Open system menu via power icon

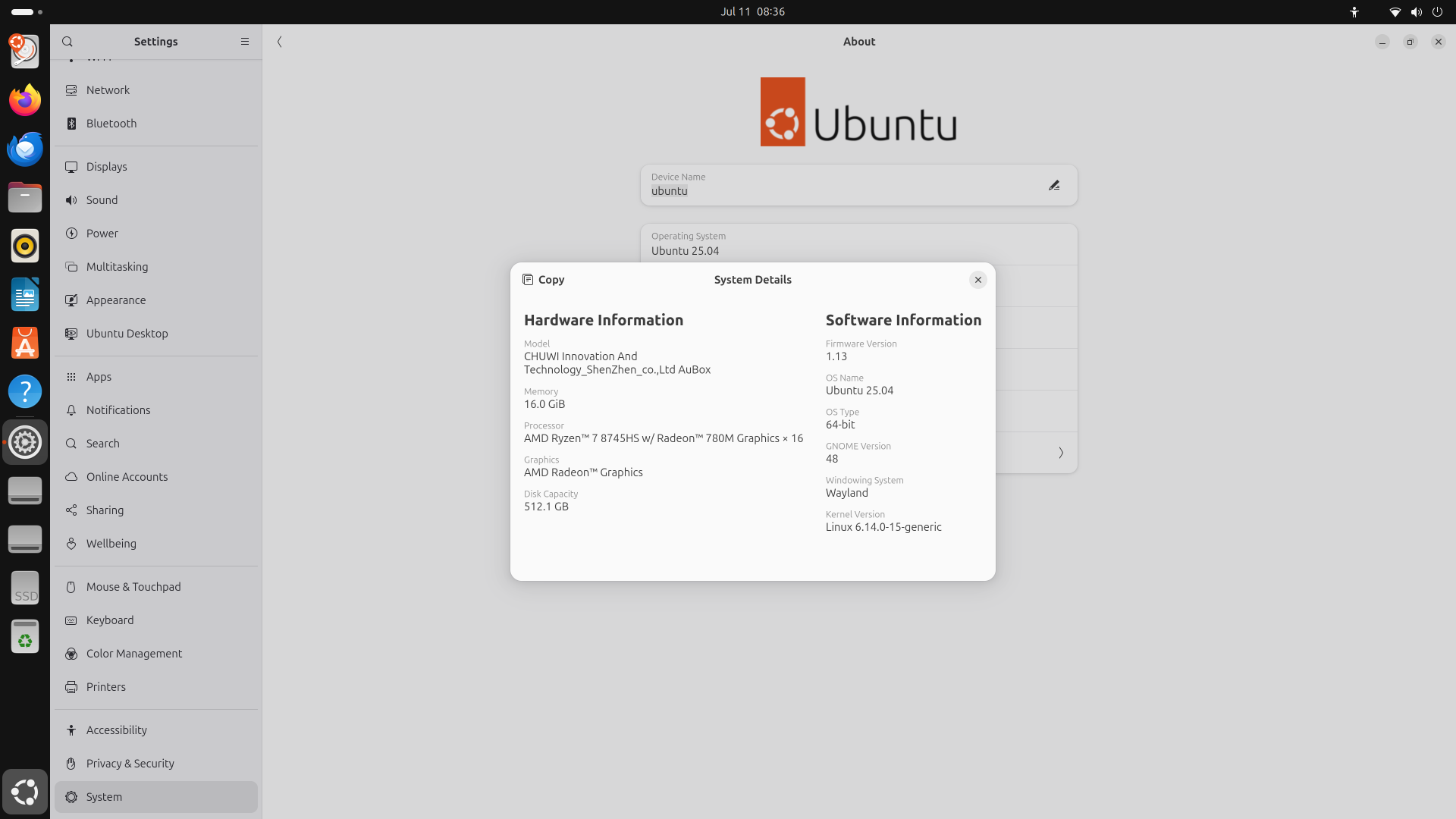1437,11
